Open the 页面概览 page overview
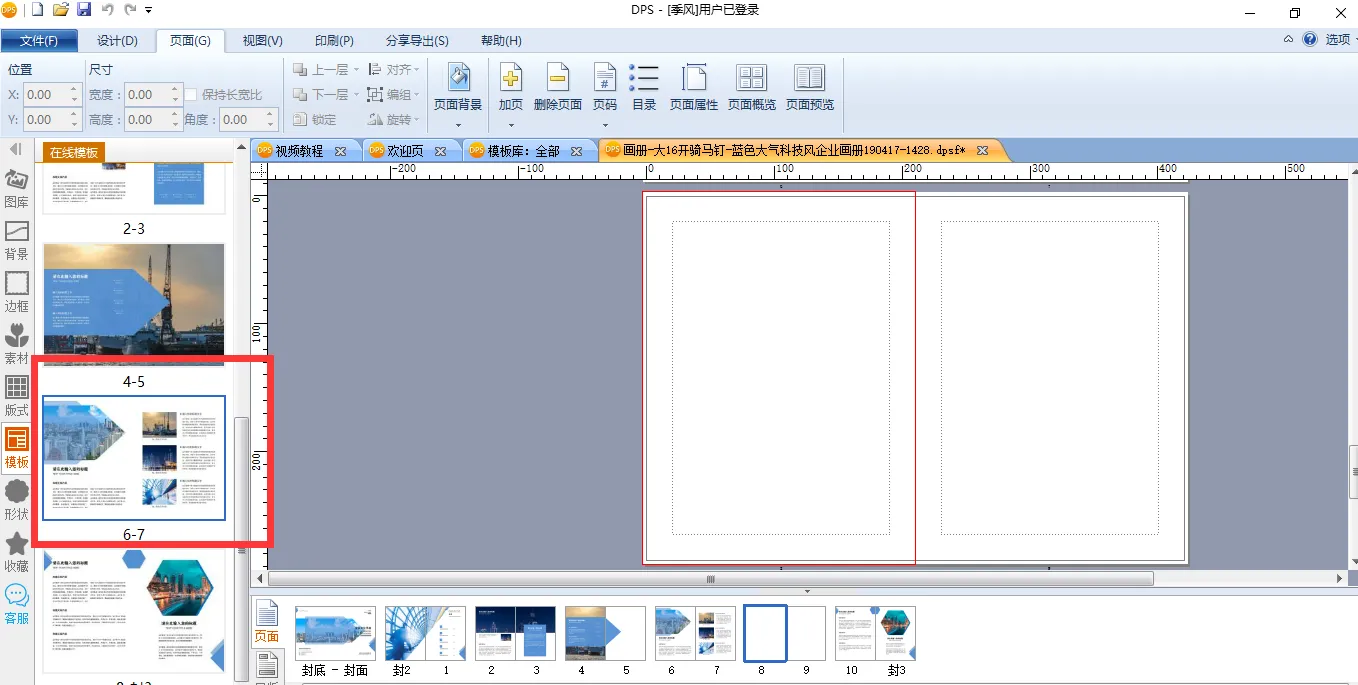Viewport: 1358px width, 685px height. point(751,78)
